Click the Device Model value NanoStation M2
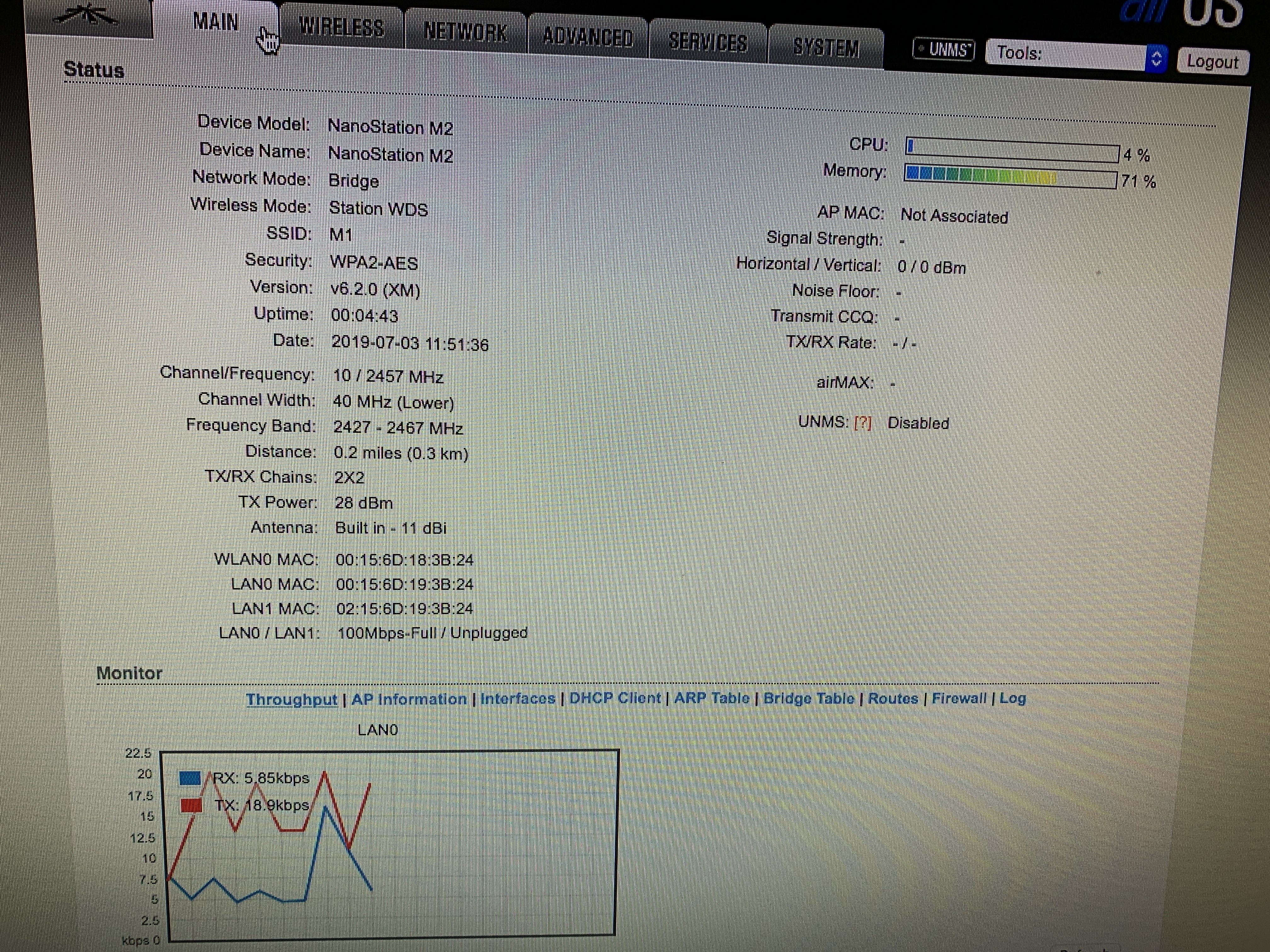This screenshot has width=1270, height=952. [x=390, y=127]
